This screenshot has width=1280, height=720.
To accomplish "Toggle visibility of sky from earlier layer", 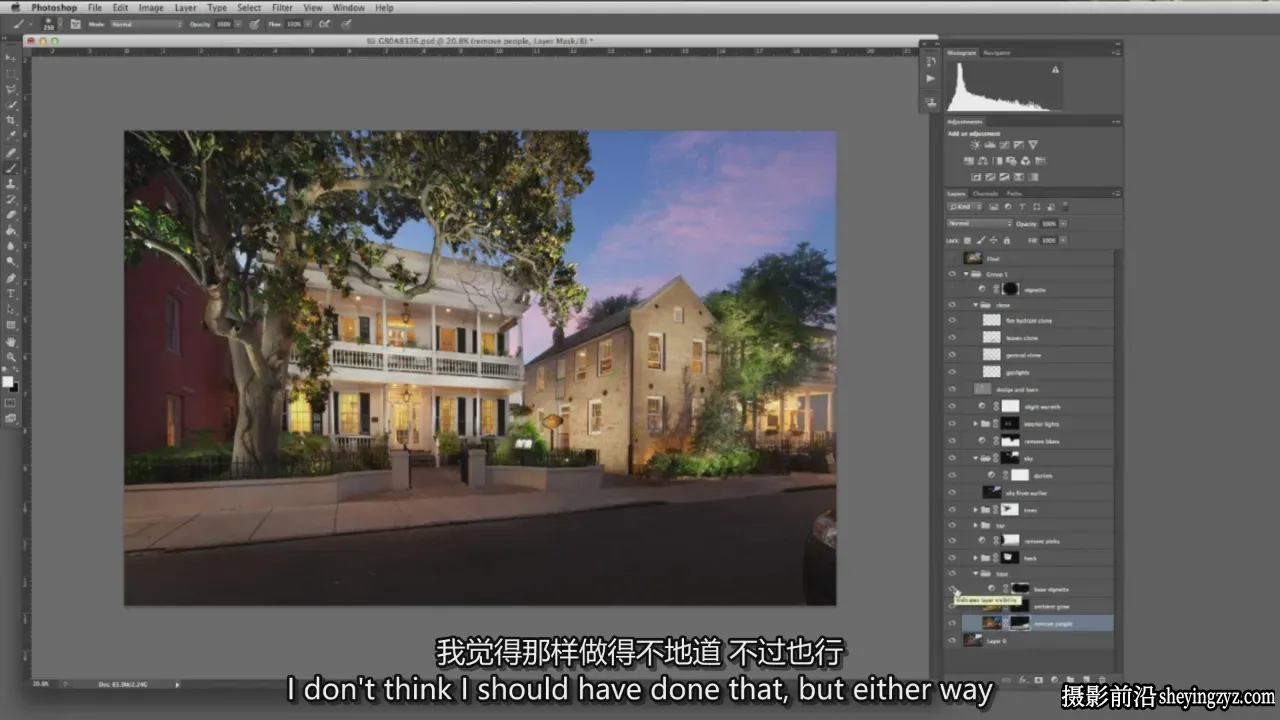I will click(952, 492).
